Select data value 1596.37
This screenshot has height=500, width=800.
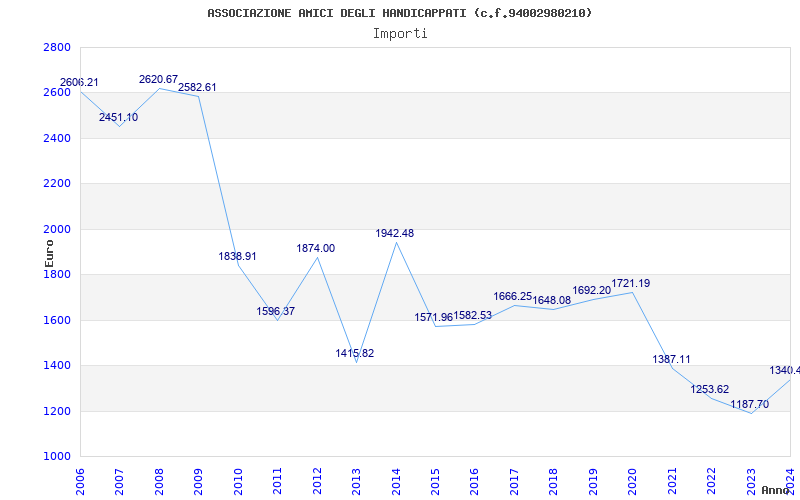pos(276,311)
